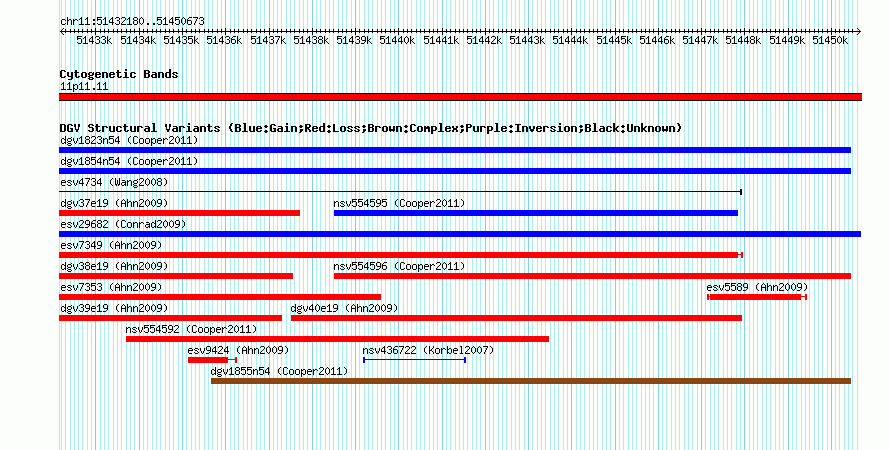Select the blue esv29682 gain bar
The height and width of the screenshot is (450, 890).
click(460, 234)
